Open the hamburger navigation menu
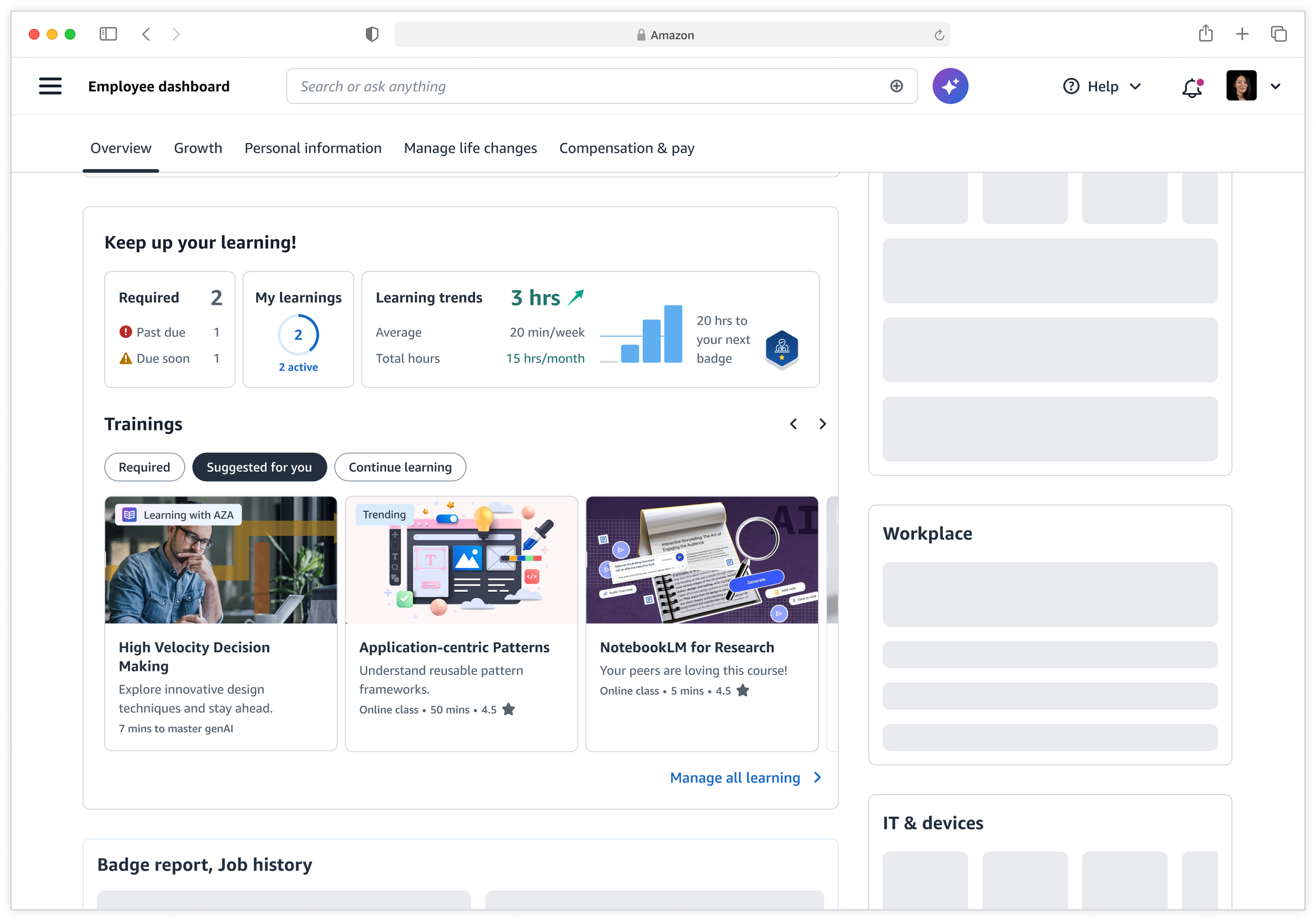Screen dimensions: 1316x921 coord(50,86)
